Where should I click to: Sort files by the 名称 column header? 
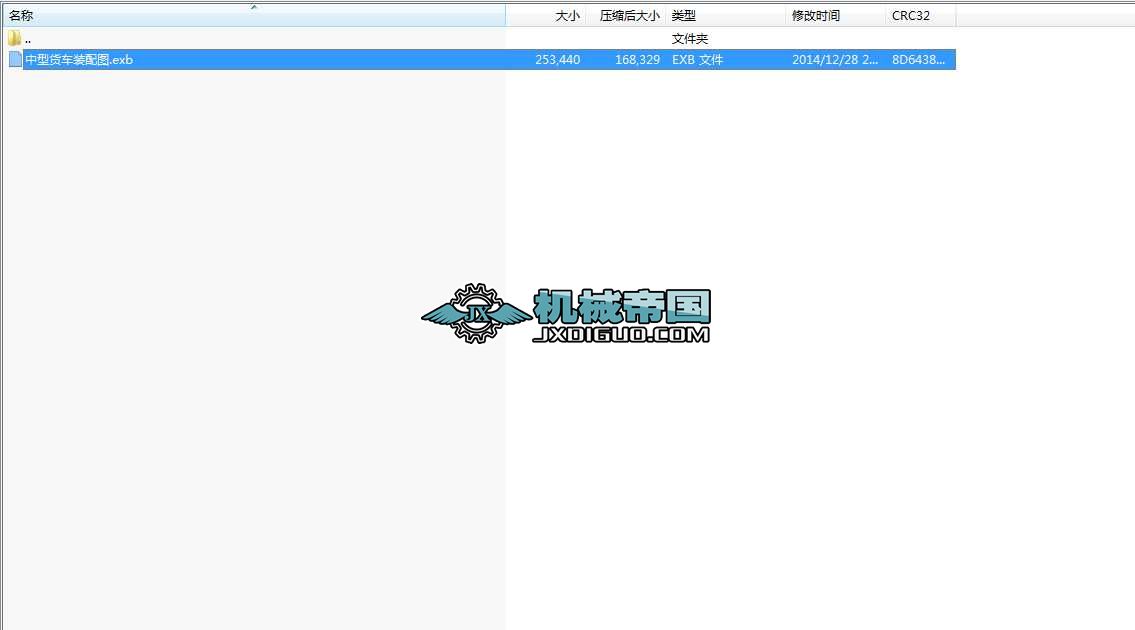[x=253, y=16]
